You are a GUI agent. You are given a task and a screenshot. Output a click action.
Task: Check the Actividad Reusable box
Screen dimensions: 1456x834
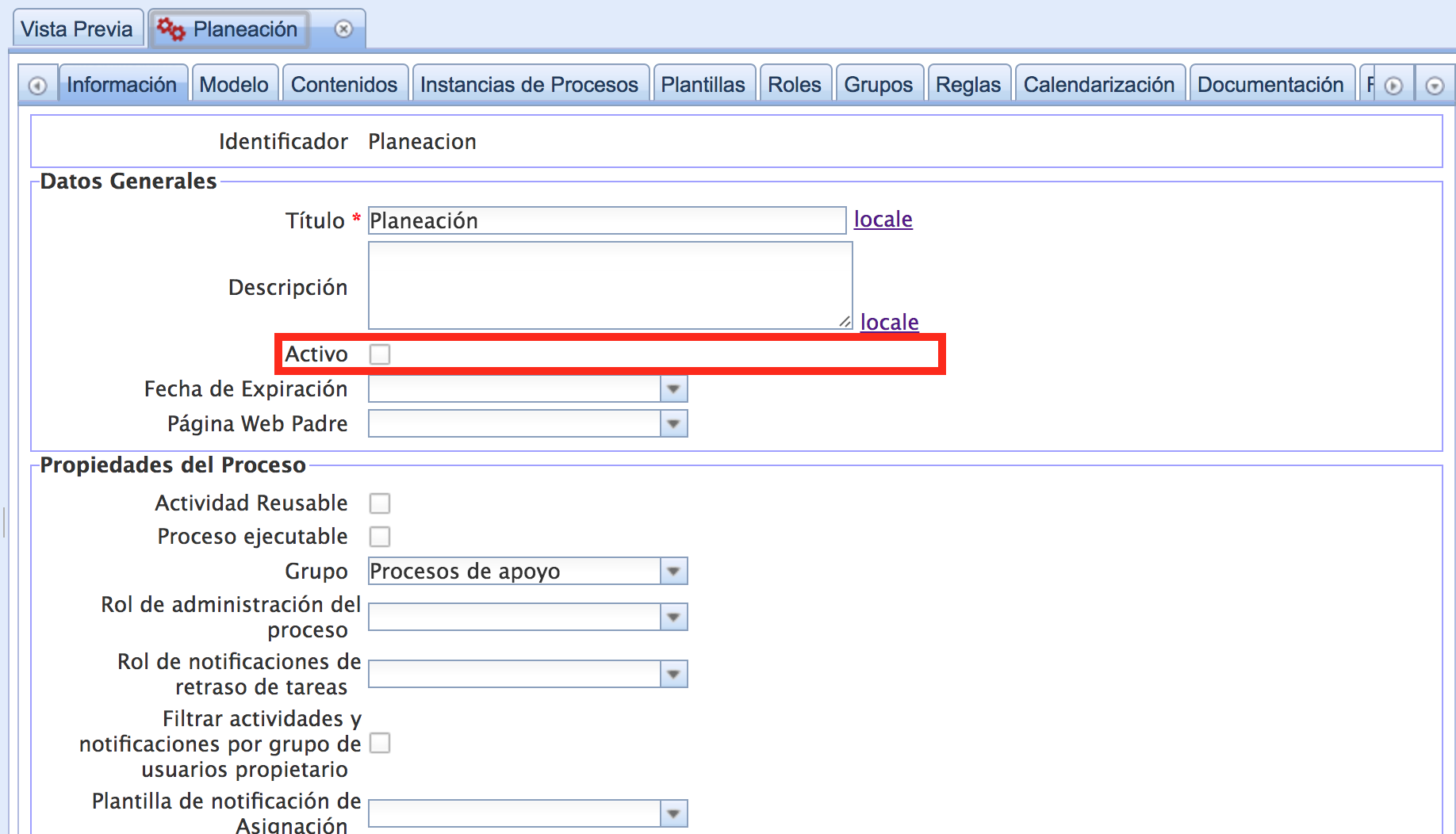pos(380,503)
